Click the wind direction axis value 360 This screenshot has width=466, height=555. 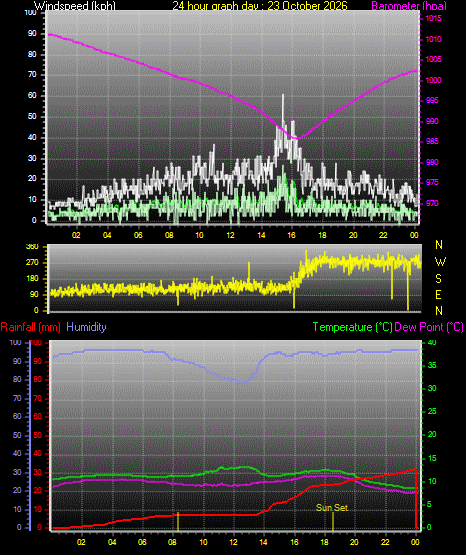(x=32, y=247)
